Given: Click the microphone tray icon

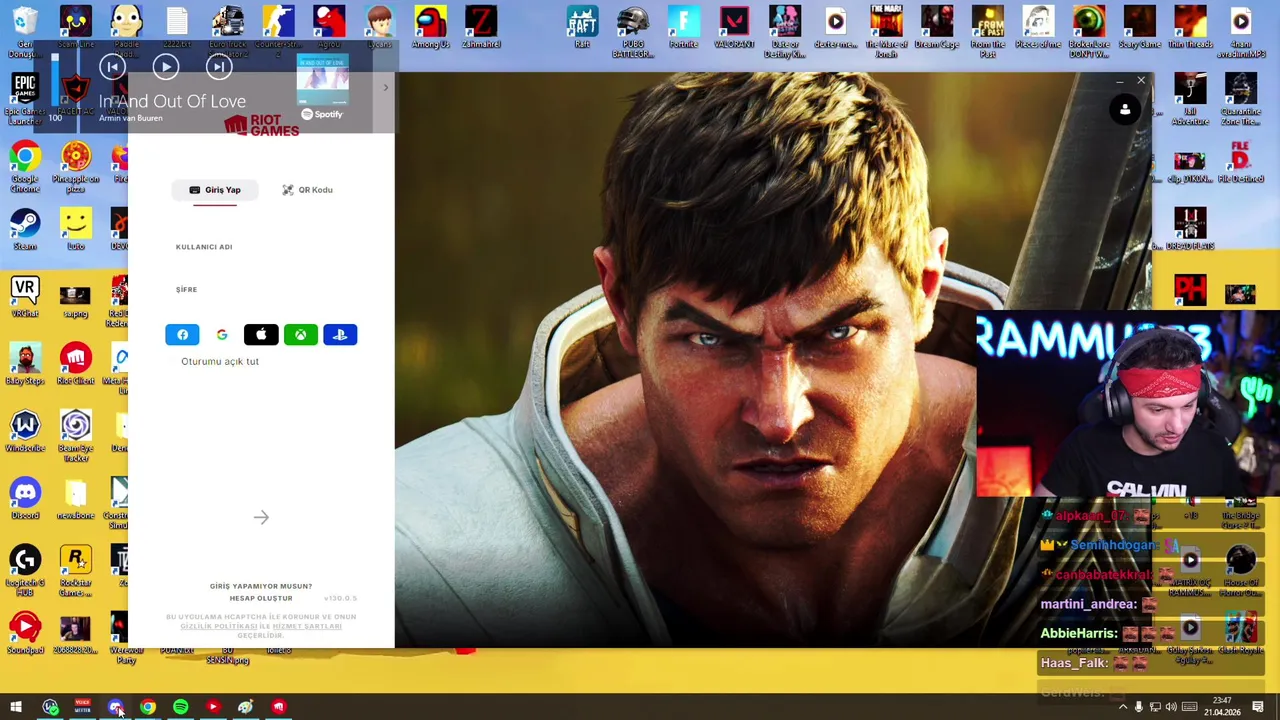Looking at the screenshot, I should (x=1138, y=707).
